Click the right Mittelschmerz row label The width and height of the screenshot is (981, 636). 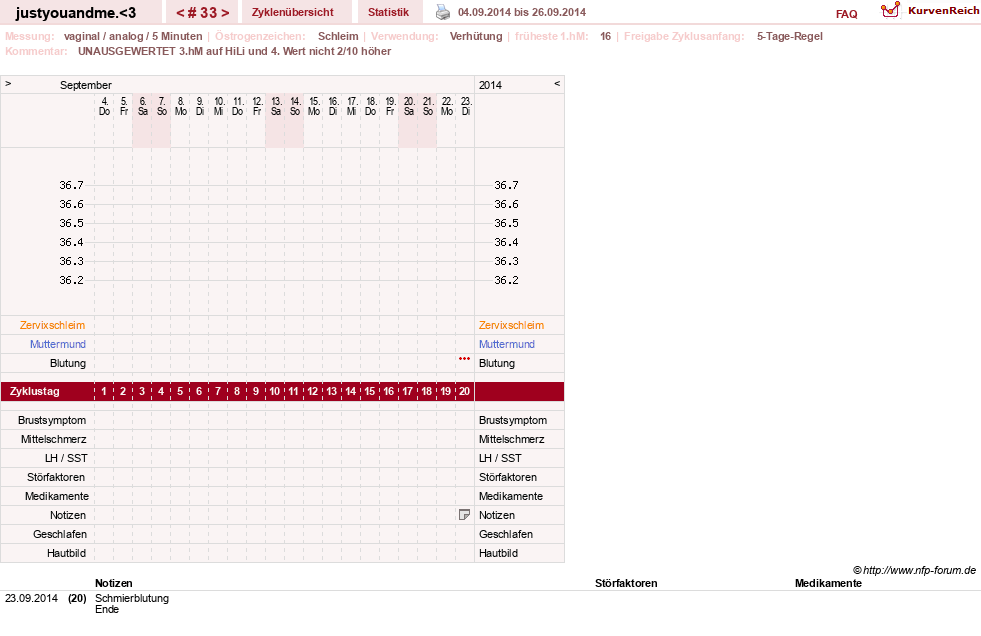512,439
